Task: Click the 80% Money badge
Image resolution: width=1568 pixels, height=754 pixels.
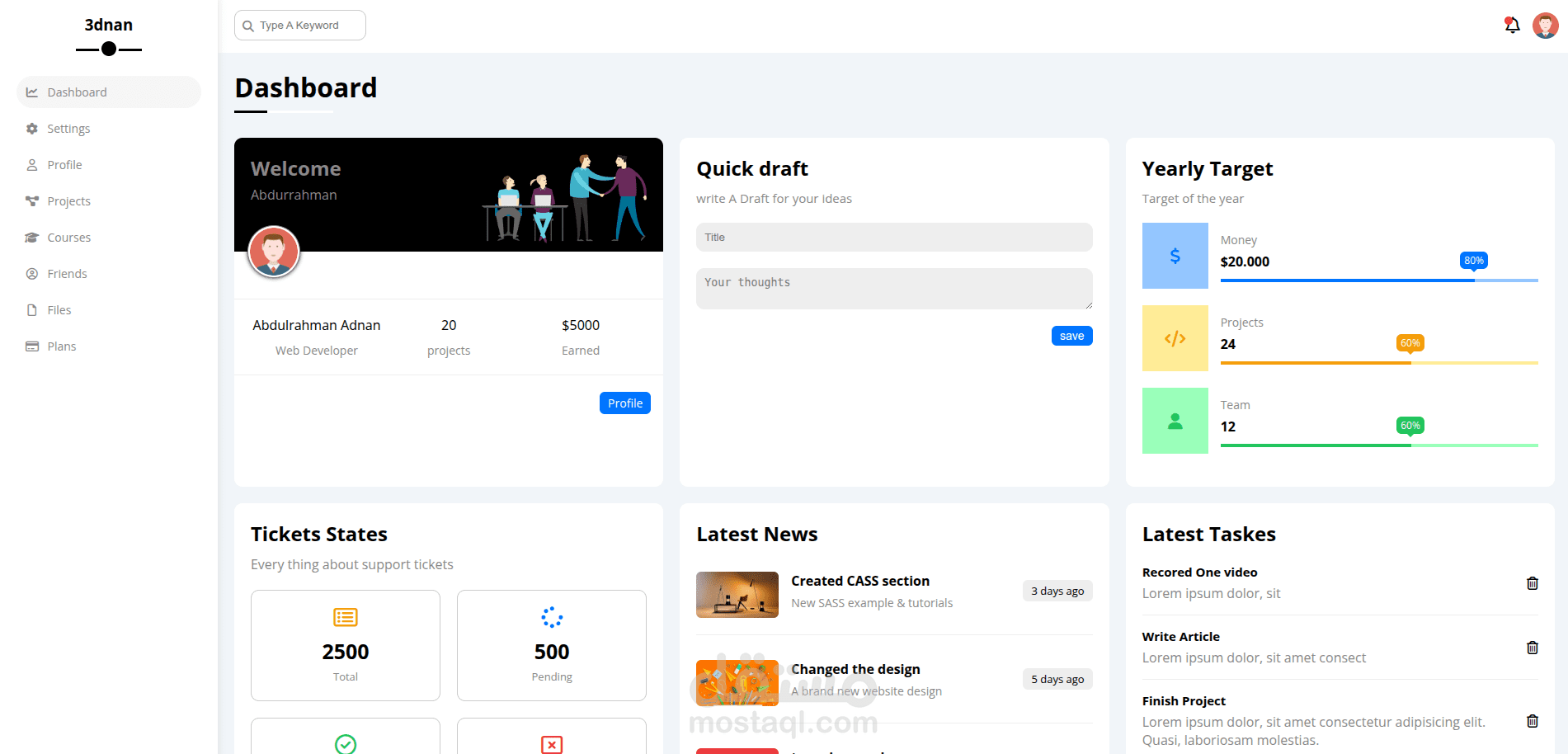Action: coord(1474,261)
